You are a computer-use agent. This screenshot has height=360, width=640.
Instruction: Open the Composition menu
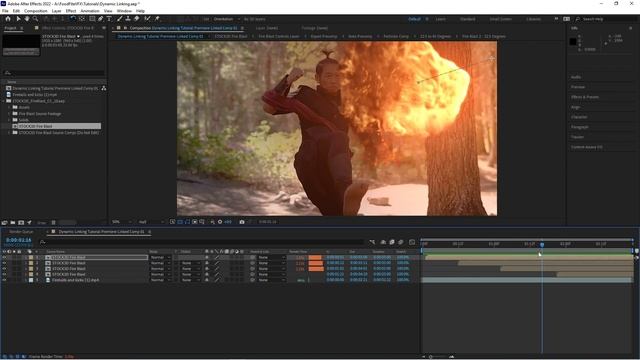click(36, 11)
